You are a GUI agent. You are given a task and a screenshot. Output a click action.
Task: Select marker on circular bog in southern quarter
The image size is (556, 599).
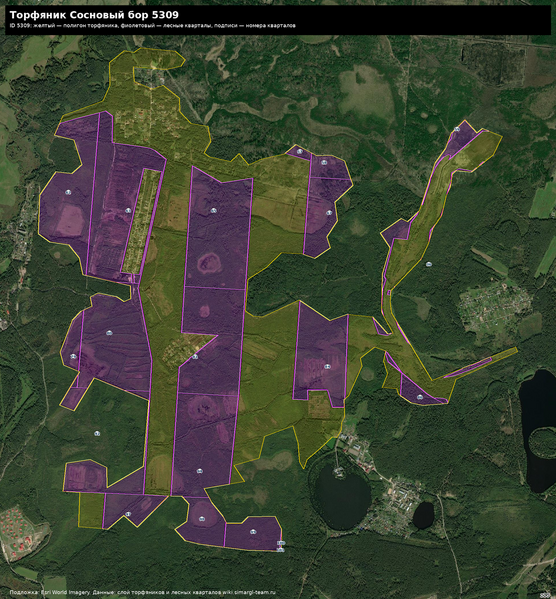[x=202, y=519]
